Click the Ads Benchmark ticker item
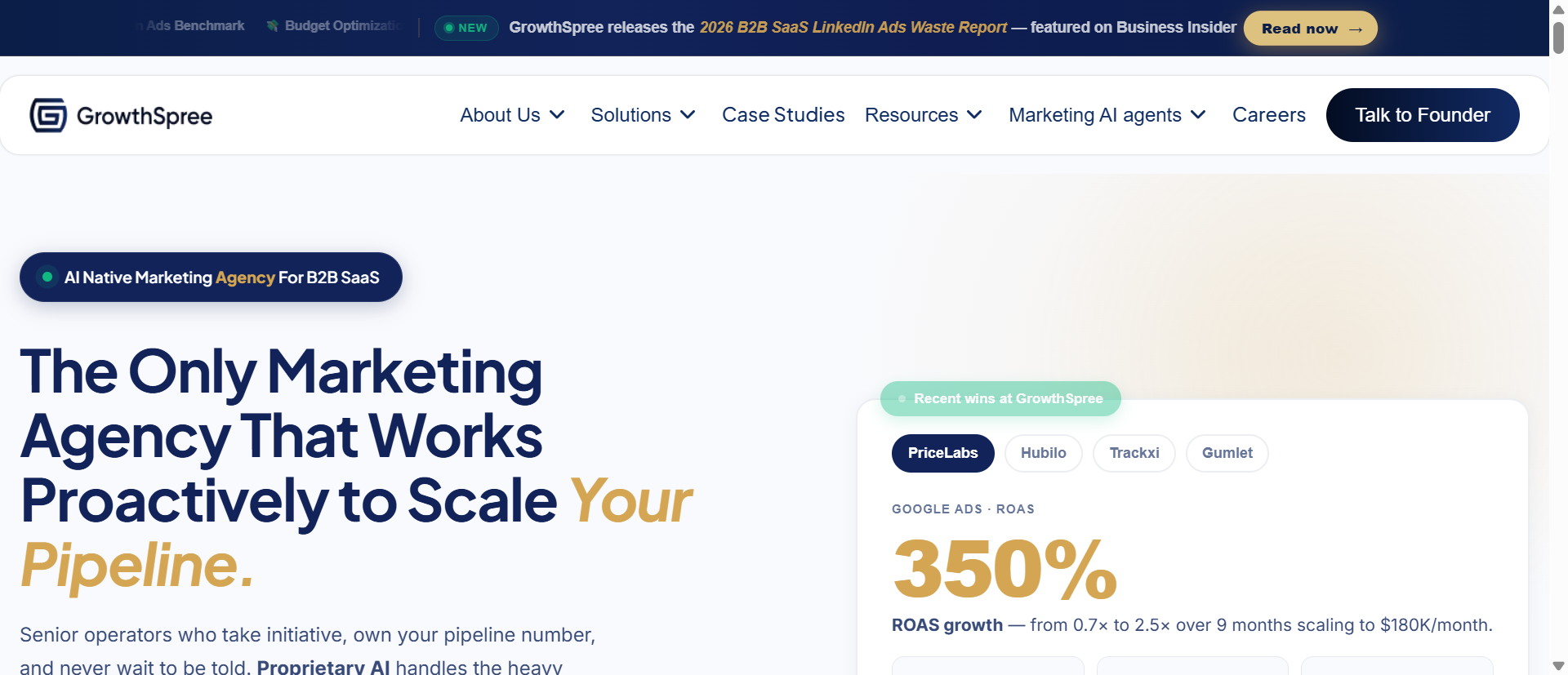The height and width of the screenshot is (675, 1568). click(x=189, y=26)
